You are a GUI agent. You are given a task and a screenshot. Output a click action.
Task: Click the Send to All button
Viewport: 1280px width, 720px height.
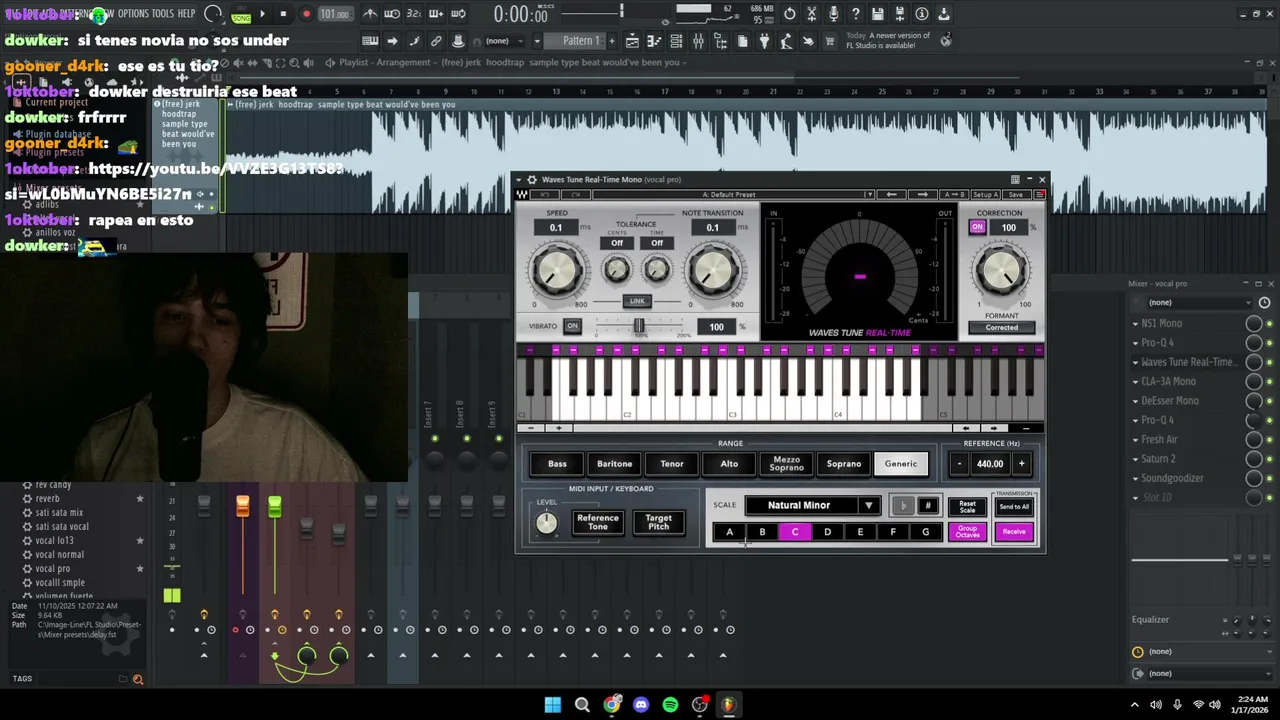tap(1014, 507)
